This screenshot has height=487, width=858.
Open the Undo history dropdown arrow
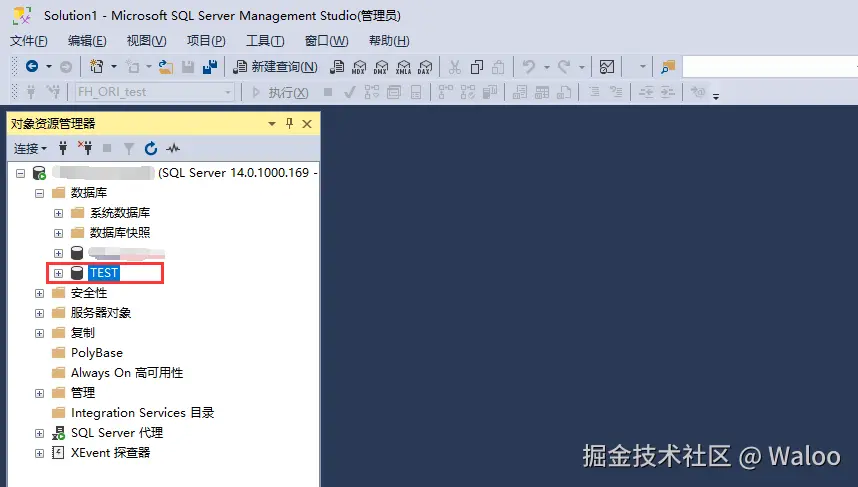(546, 67)
